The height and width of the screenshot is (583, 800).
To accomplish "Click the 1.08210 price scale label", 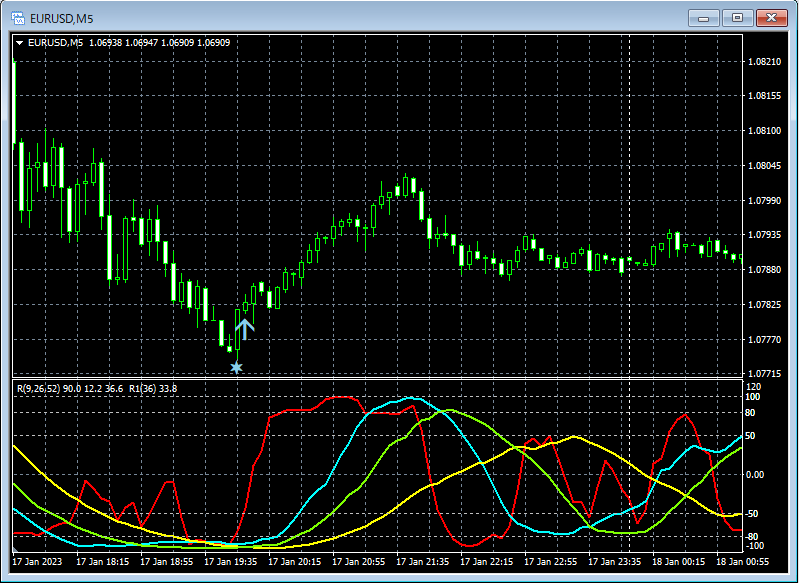I will 764,62.
